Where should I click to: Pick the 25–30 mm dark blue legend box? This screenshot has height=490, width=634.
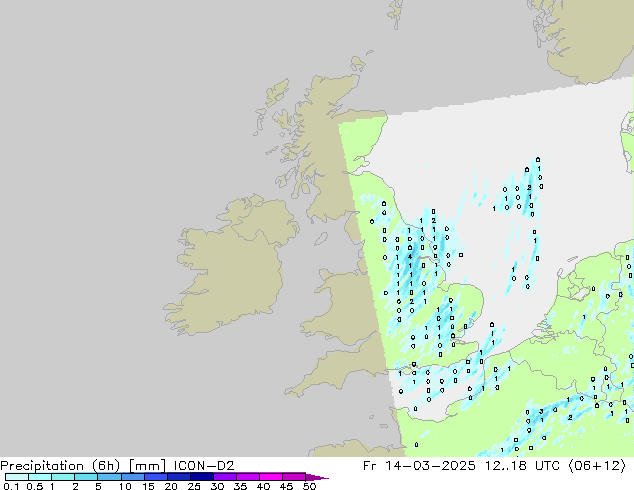(202, 477)
